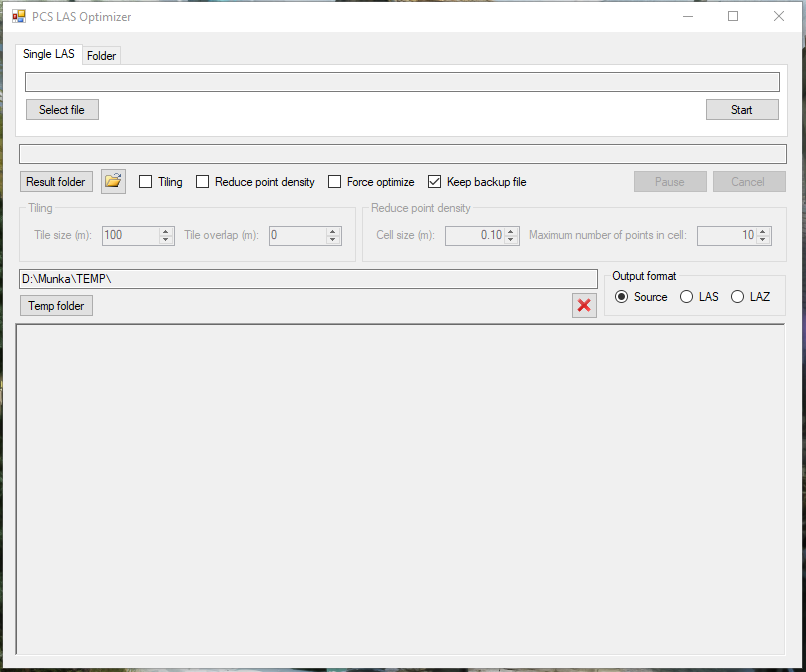Click the PCS LAS Optimizer app icon

pyautogui.click(x=19, y=16)
